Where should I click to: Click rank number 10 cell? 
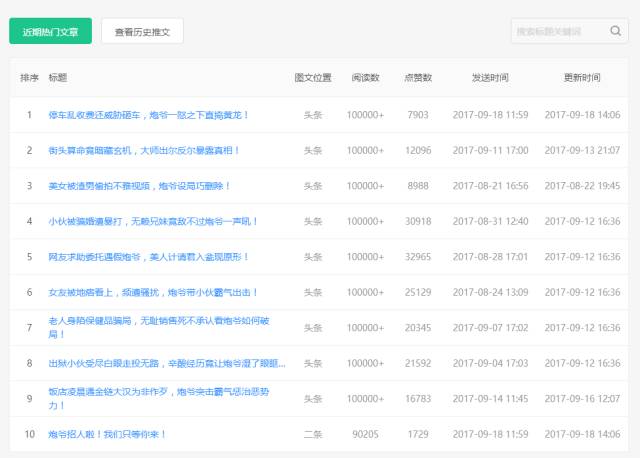[x=29, y=434]
